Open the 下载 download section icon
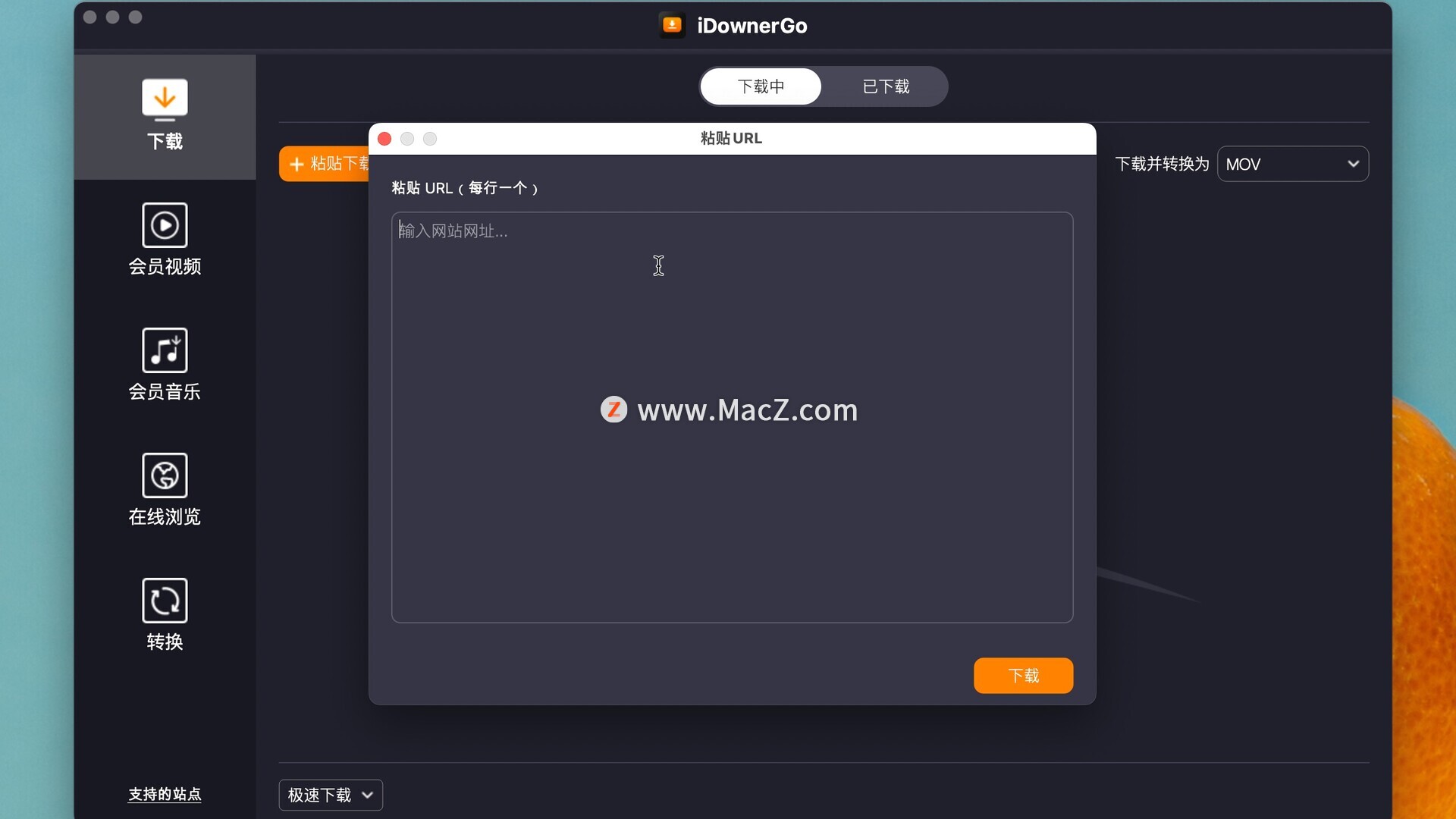 click(165, 99)
